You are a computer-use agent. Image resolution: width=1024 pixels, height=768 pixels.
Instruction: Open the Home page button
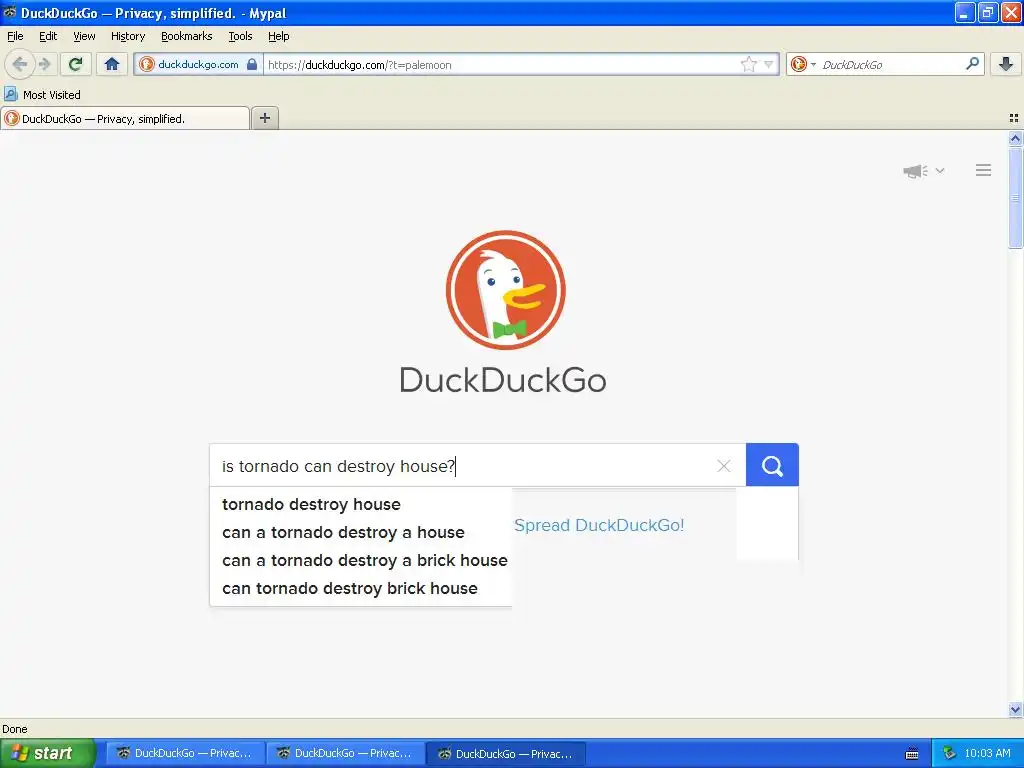pos(112,64)
